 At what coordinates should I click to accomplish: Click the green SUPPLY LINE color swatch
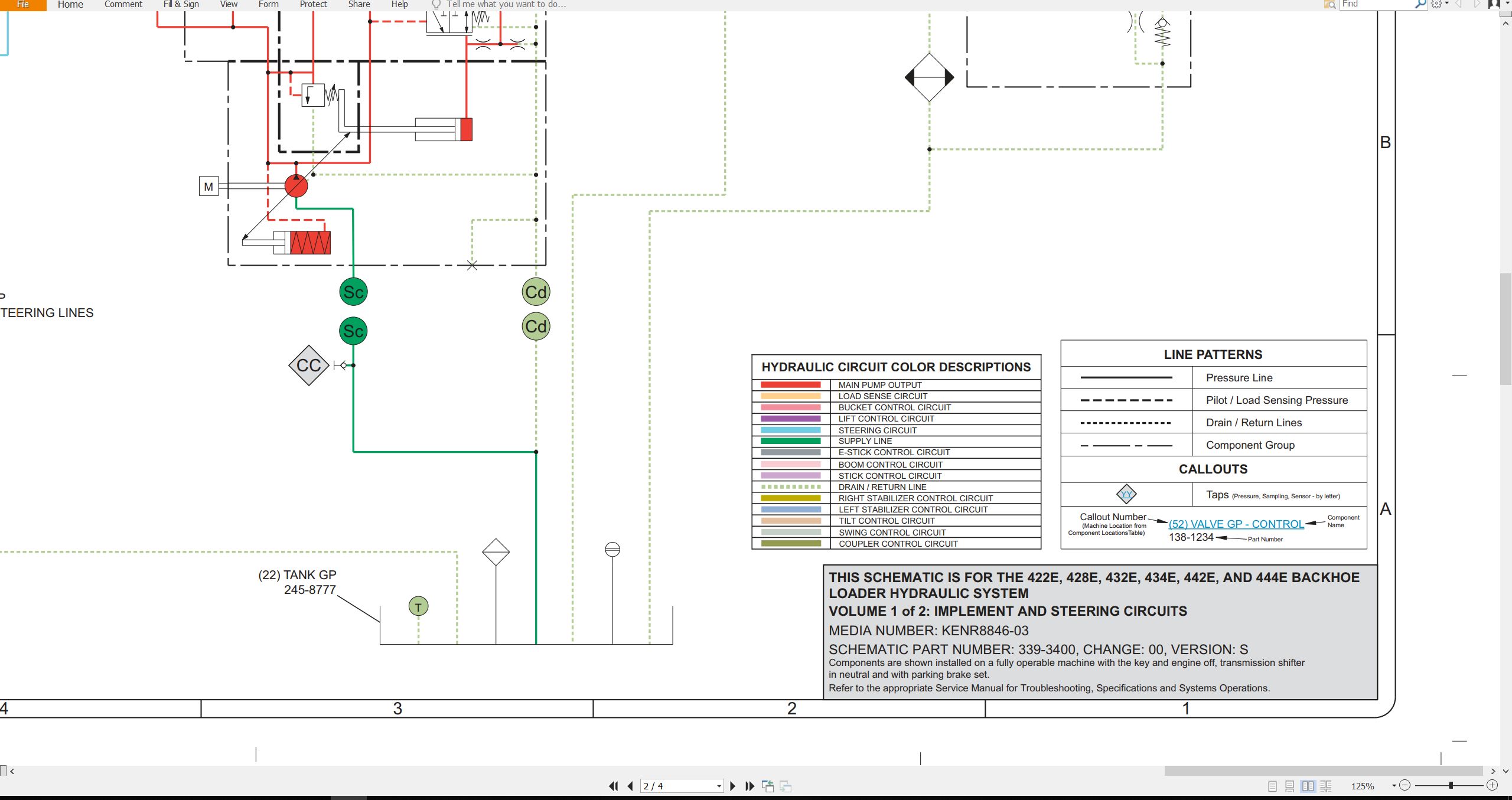point(790,441)
